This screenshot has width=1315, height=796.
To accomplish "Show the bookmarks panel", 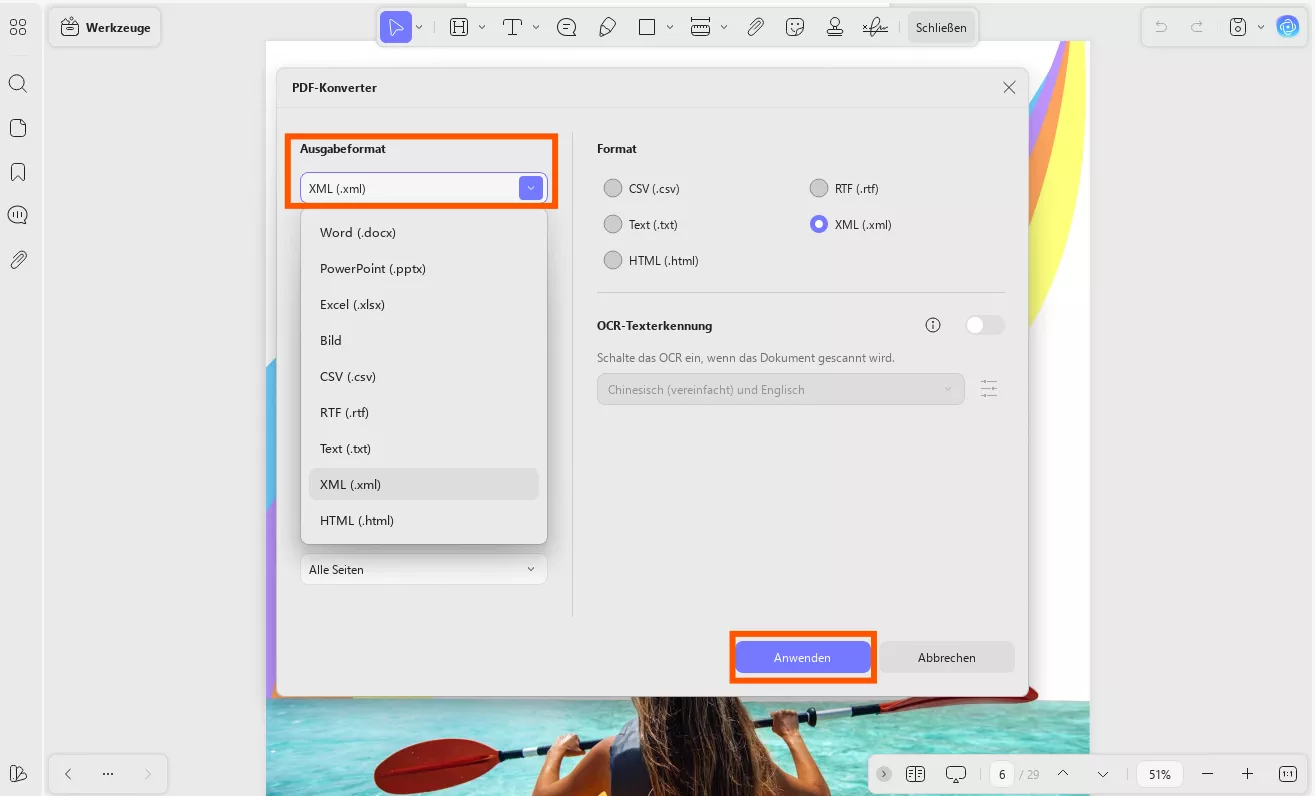I will click(18, 171).
